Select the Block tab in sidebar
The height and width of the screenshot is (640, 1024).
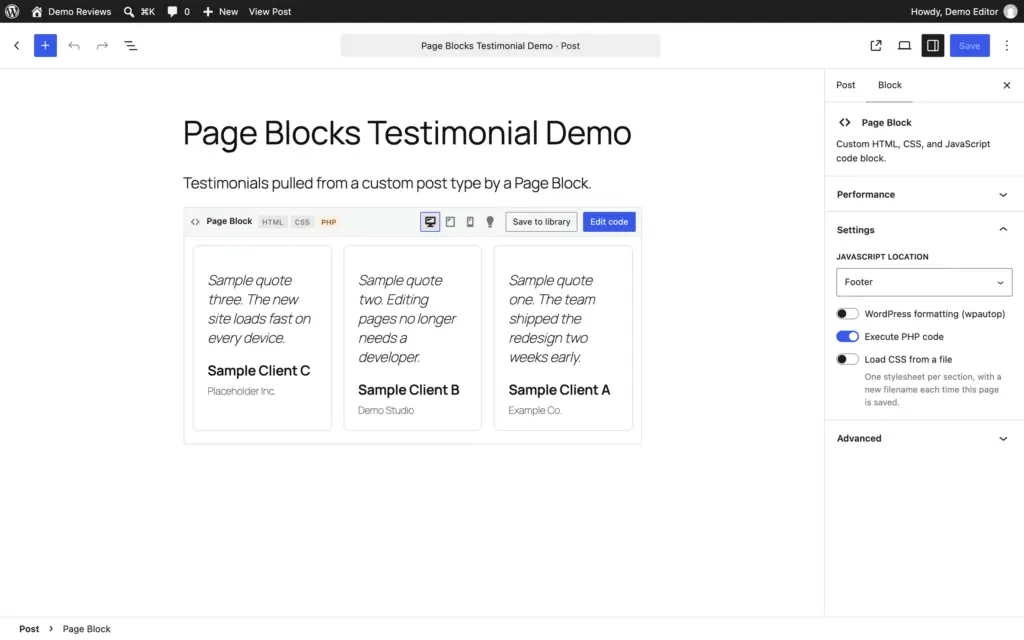coord(889,85)
